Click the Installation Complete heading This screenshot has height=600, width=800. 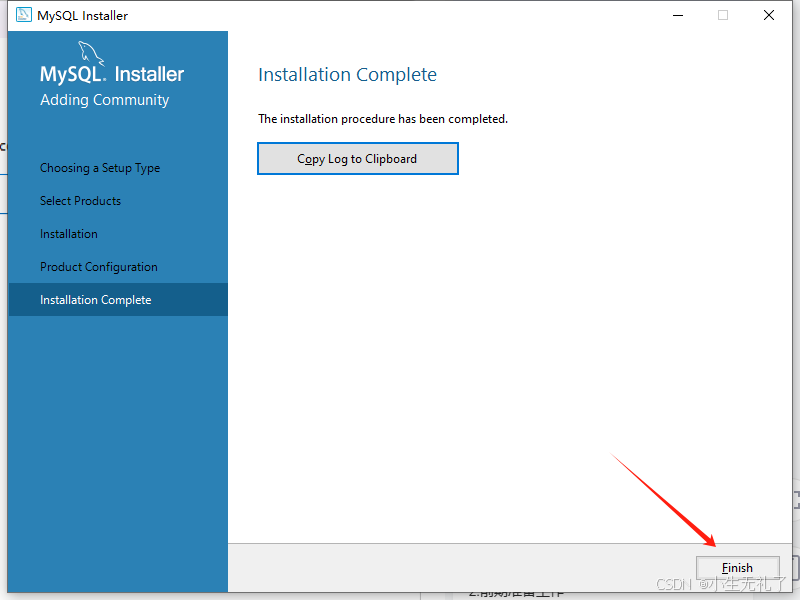[x=347, y=74]
